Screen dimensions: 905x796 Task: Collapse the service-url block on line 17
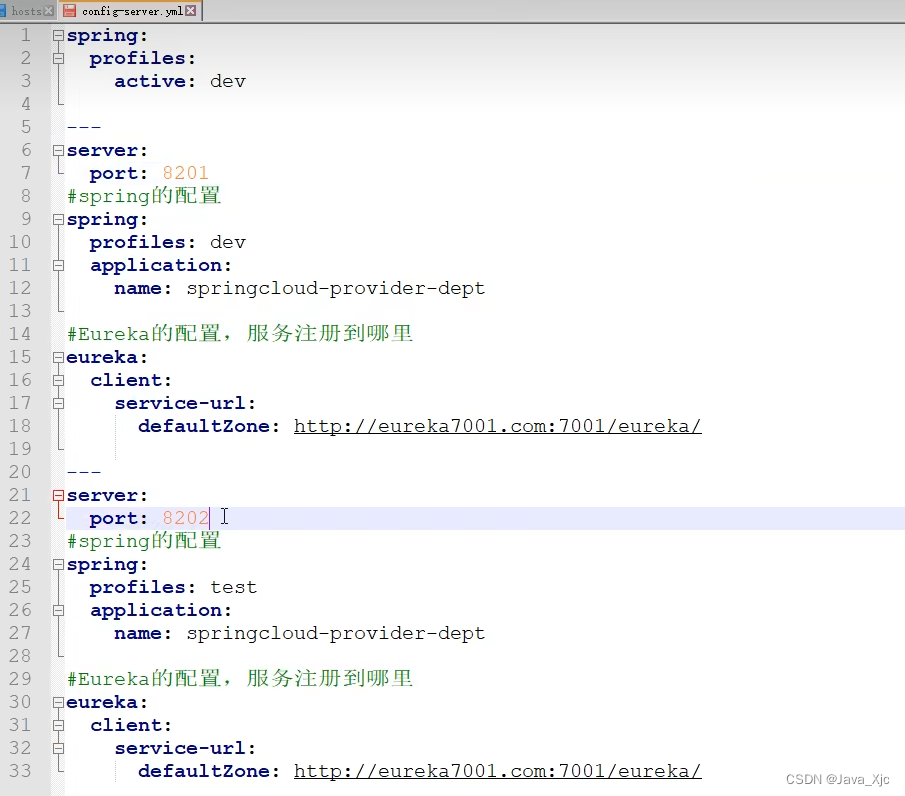[58, 403]
